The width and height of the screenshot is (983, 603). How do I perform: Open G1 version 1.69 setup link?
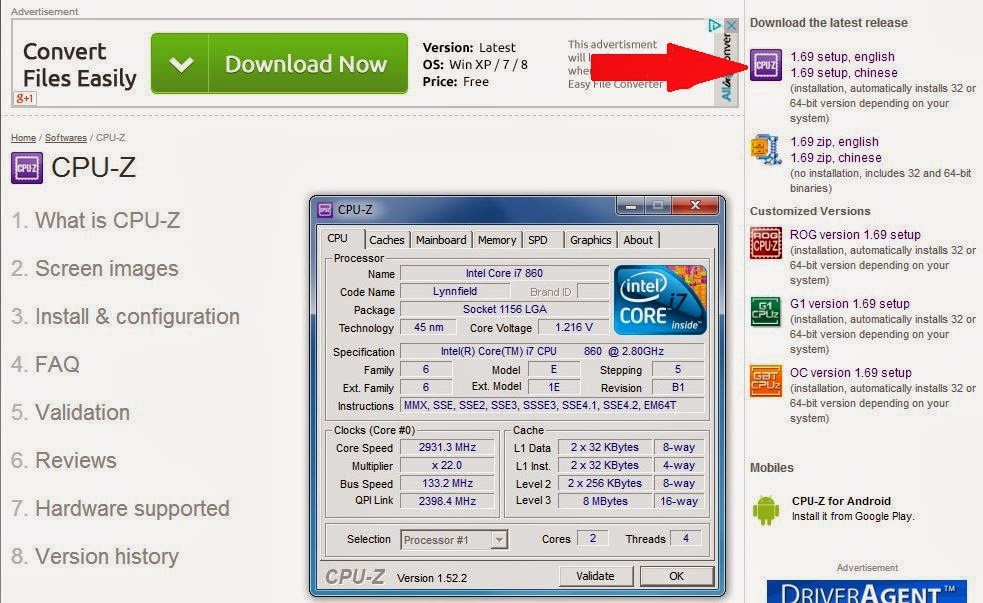(x=849, y=303)
